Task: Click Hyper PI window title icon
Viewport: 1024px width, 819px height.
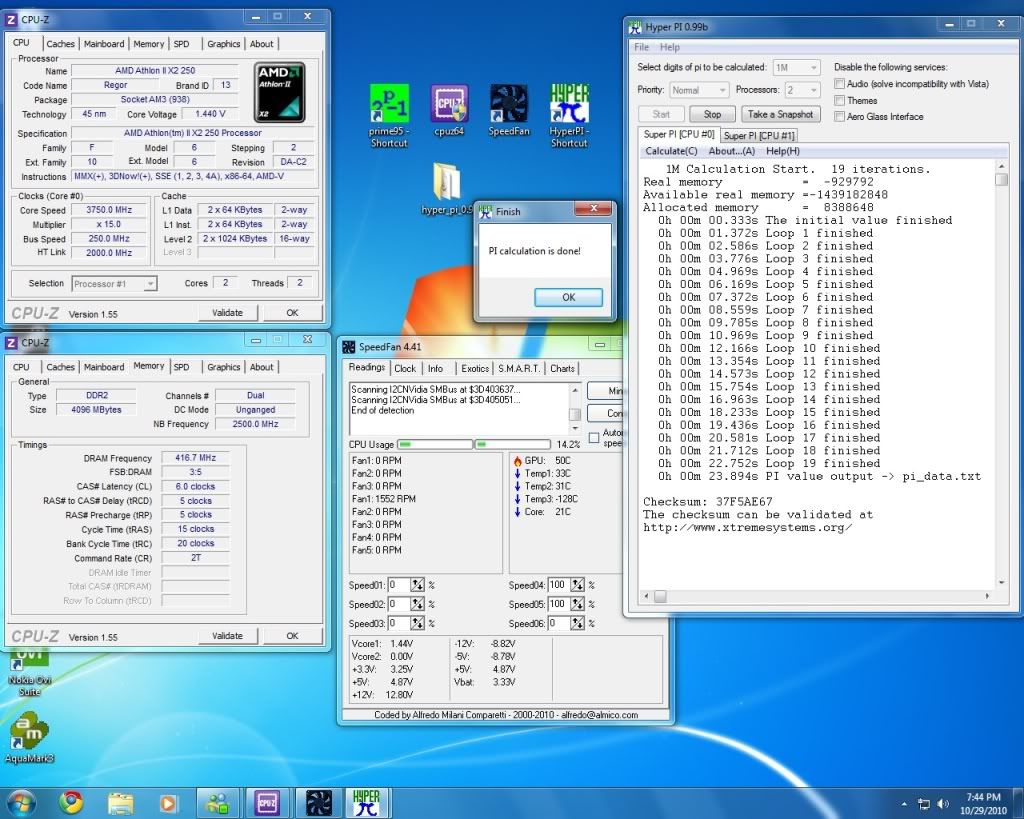Action: 635,27
